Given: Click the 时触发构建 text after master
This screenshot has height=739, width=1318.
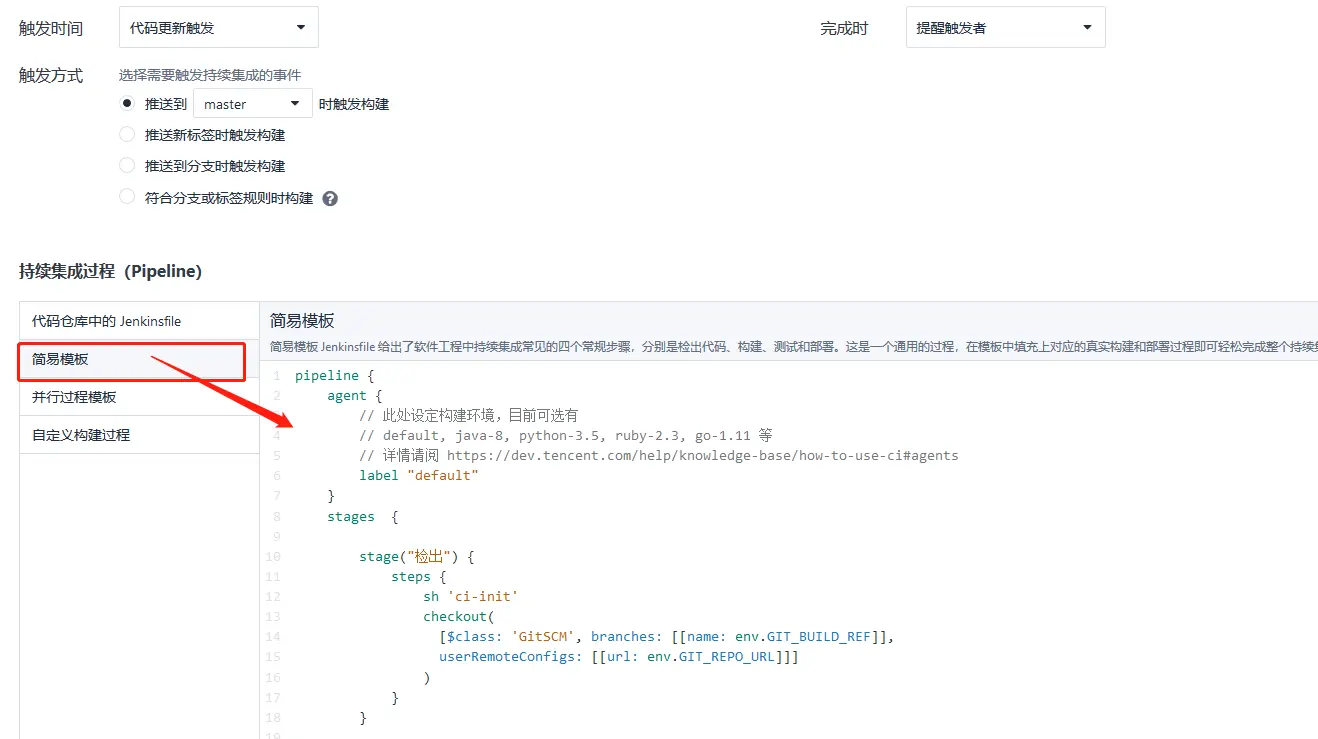Looking at the screenshot, I should coord(354,104).
